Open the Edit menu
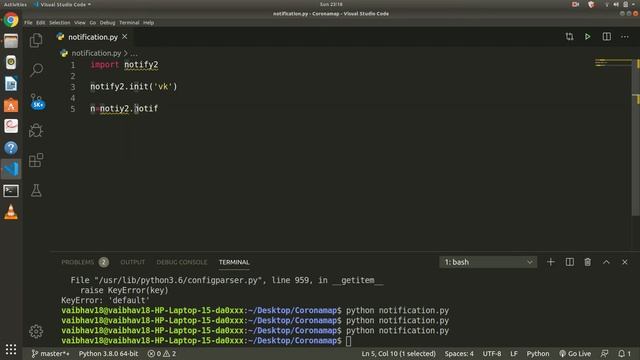Viewport: 640px width, 360px height. pos(40,22)
